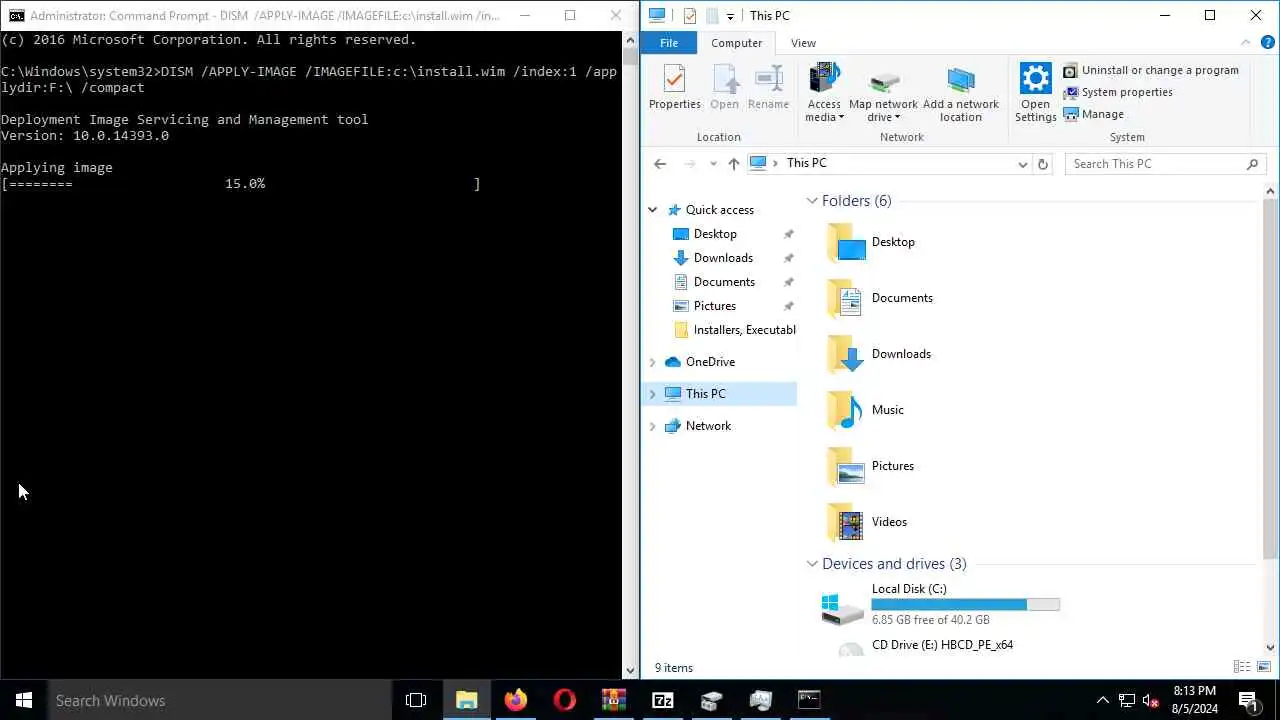
Task: Focus the Search This PC field
Action: pyautogui.click(x=1166, y=164)
